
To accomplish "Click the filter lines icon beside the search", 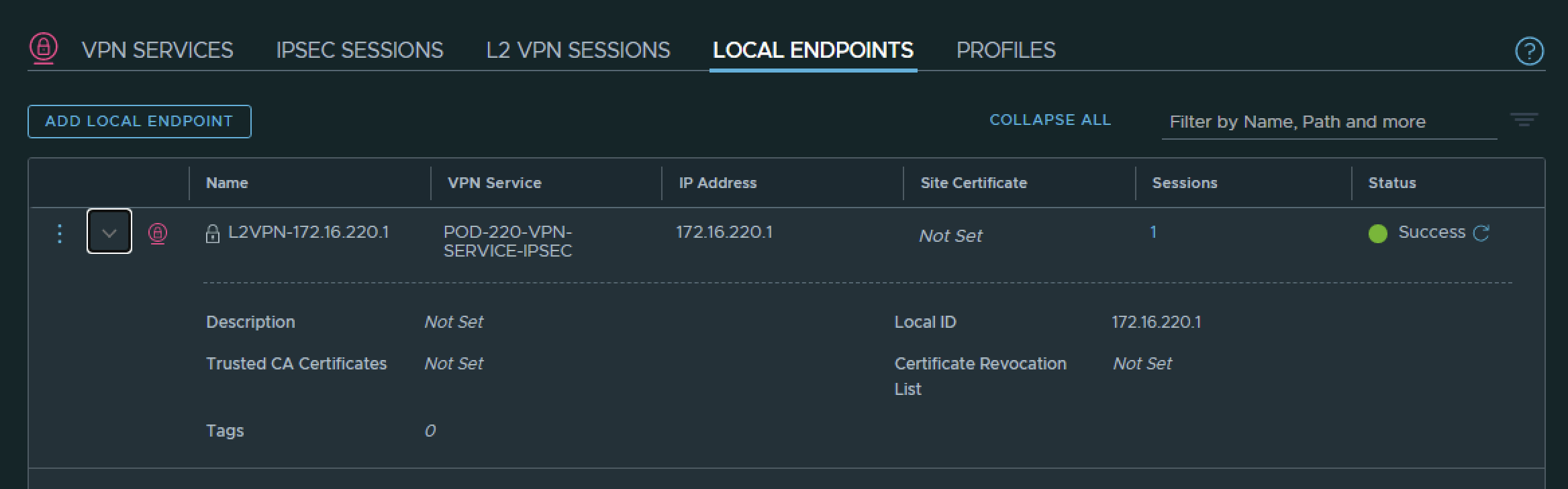I will pos(1524,120).
